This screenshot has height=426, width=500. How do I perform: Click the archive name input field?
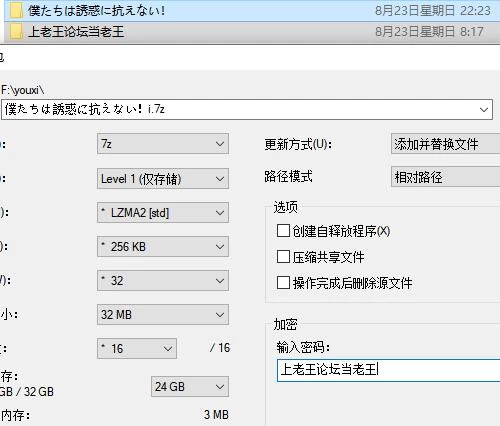[247, 109]
